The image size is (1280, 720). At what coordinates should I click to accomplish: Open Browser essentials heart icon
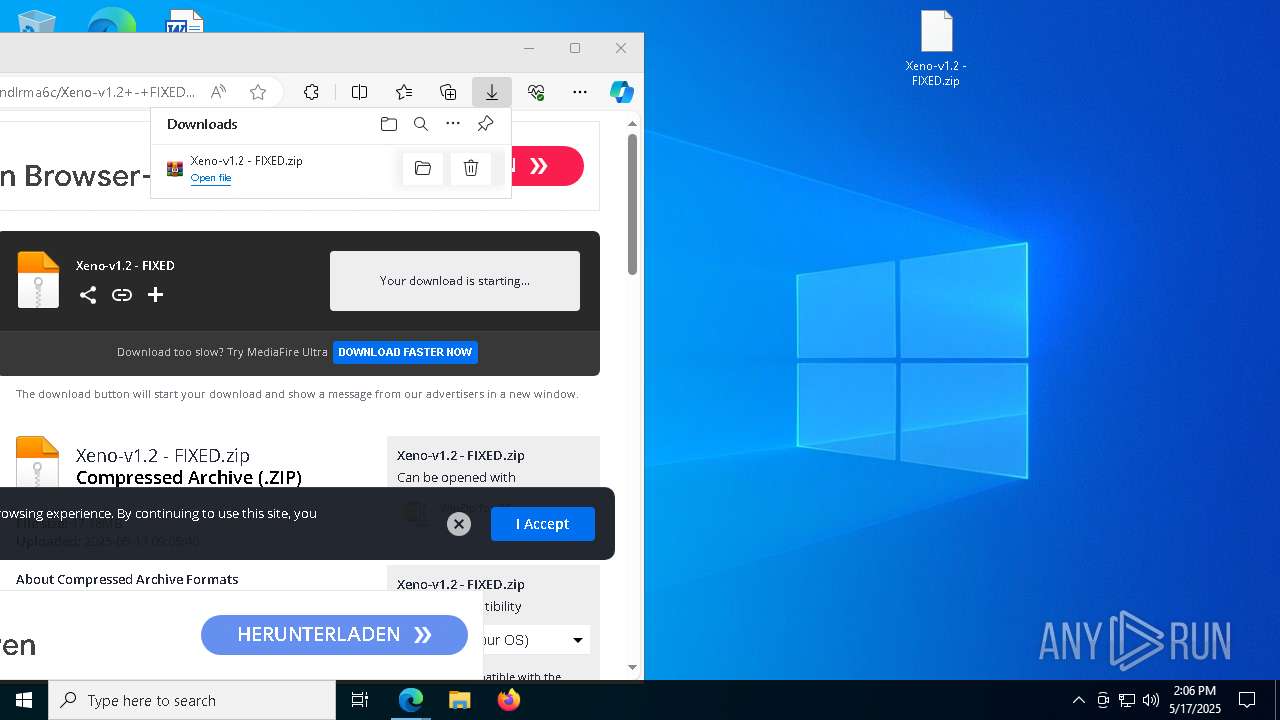536,92
